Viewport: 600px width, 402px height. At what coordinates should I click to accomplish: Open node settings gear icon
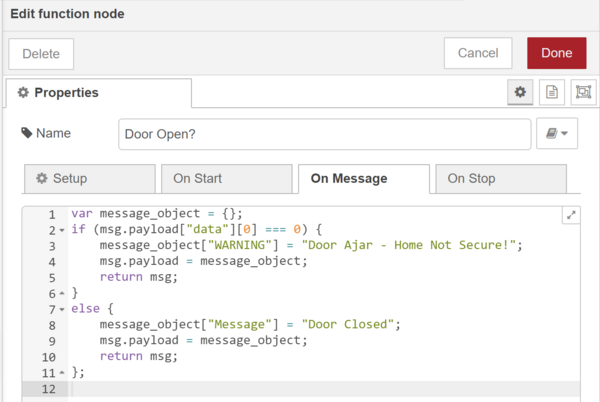(x=520, y=92)
